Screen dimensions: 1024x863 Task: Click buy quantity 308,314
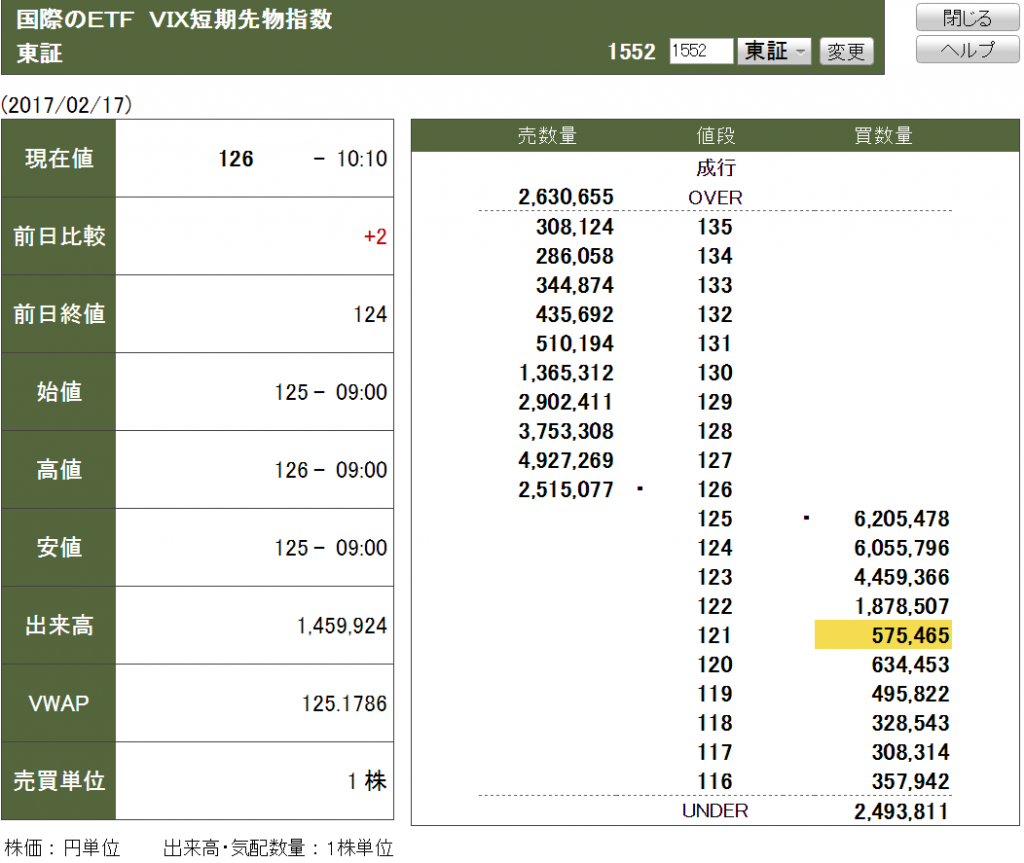[x=910, y=753]
